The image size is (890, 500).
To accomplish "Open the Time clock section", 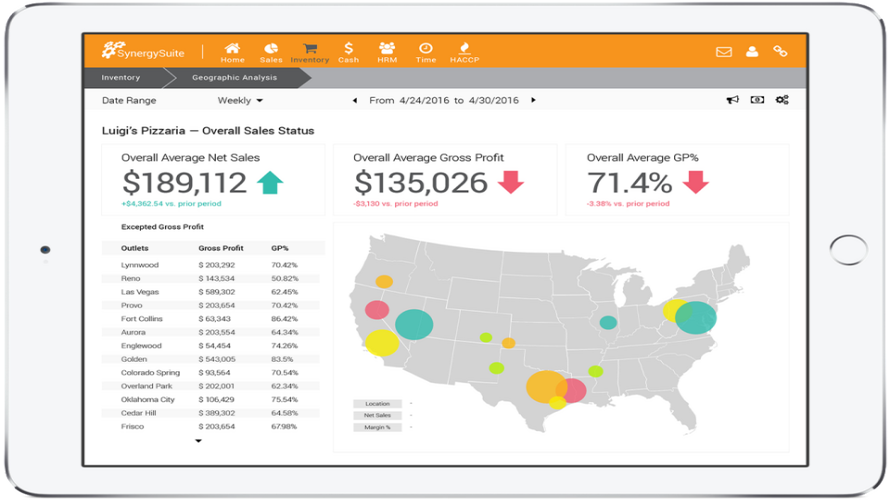I will (x=425, y=52).
